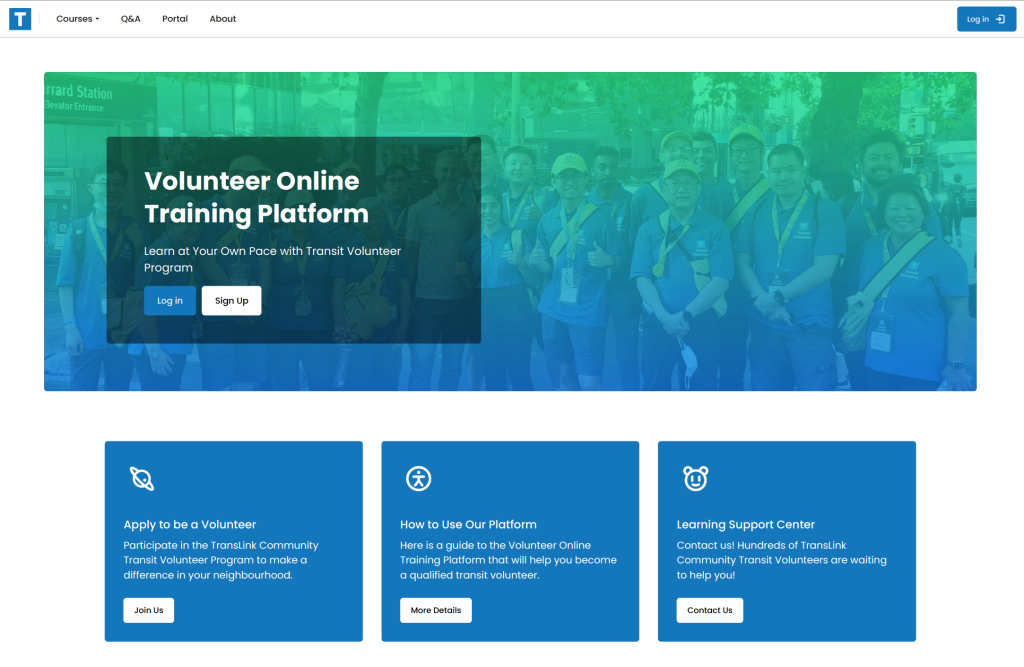Click the Volunteer Online Training Platform title

coord(256,197)
